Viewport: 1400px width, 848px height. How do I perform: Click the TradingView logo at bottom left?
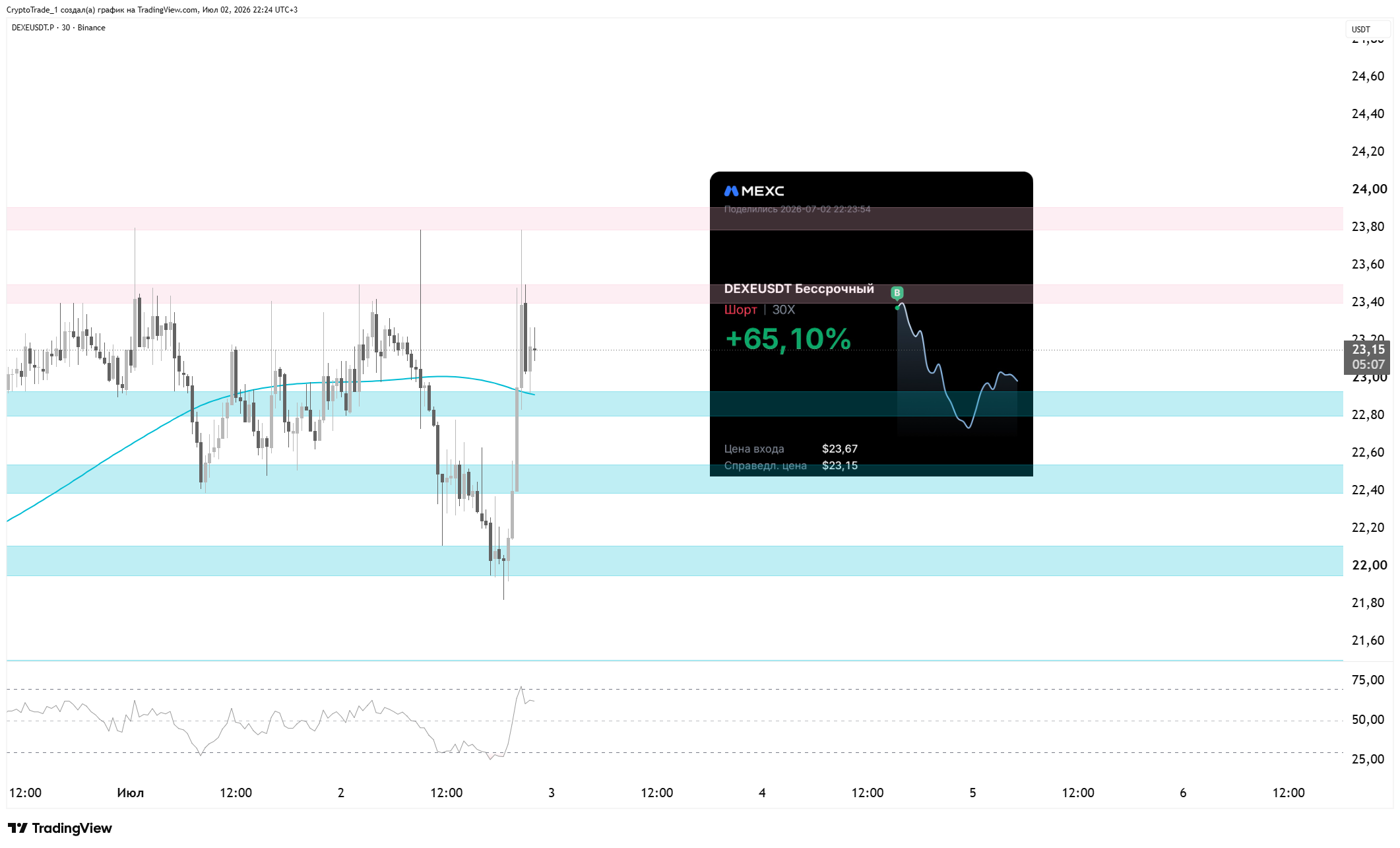(60, 828)
